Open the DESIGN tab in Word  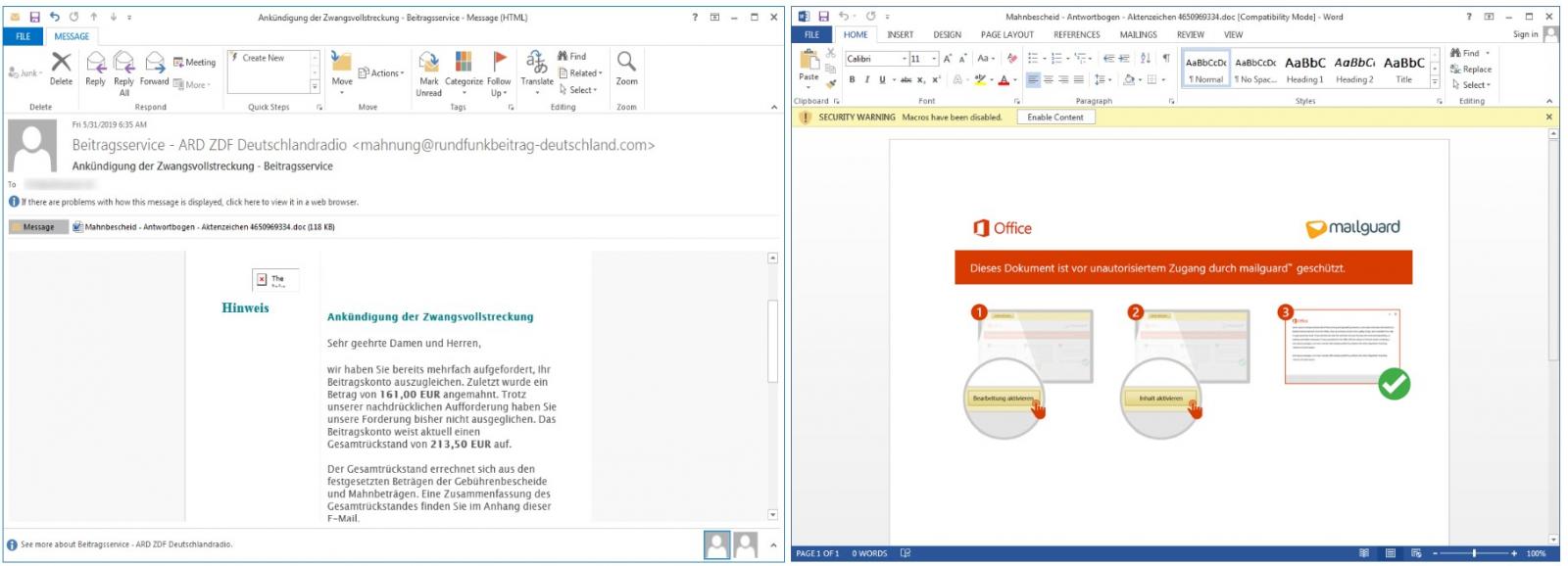(x=947, y=35)
